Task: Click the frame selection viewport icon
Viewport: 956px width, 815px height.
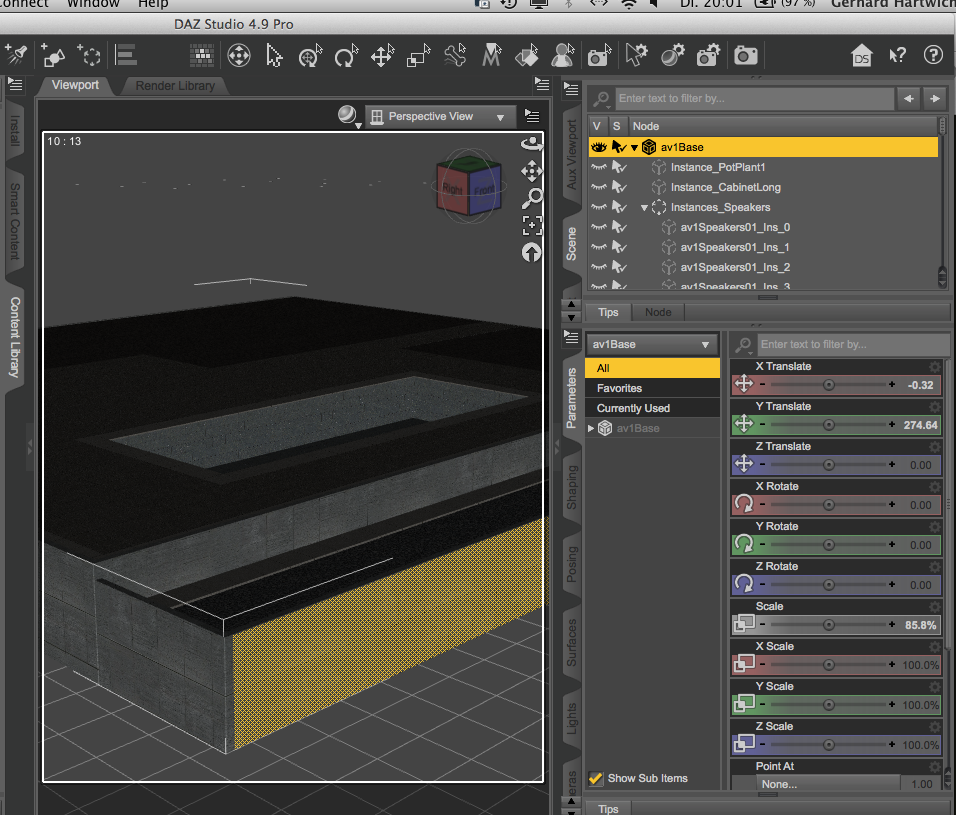Action: point(532,225)
